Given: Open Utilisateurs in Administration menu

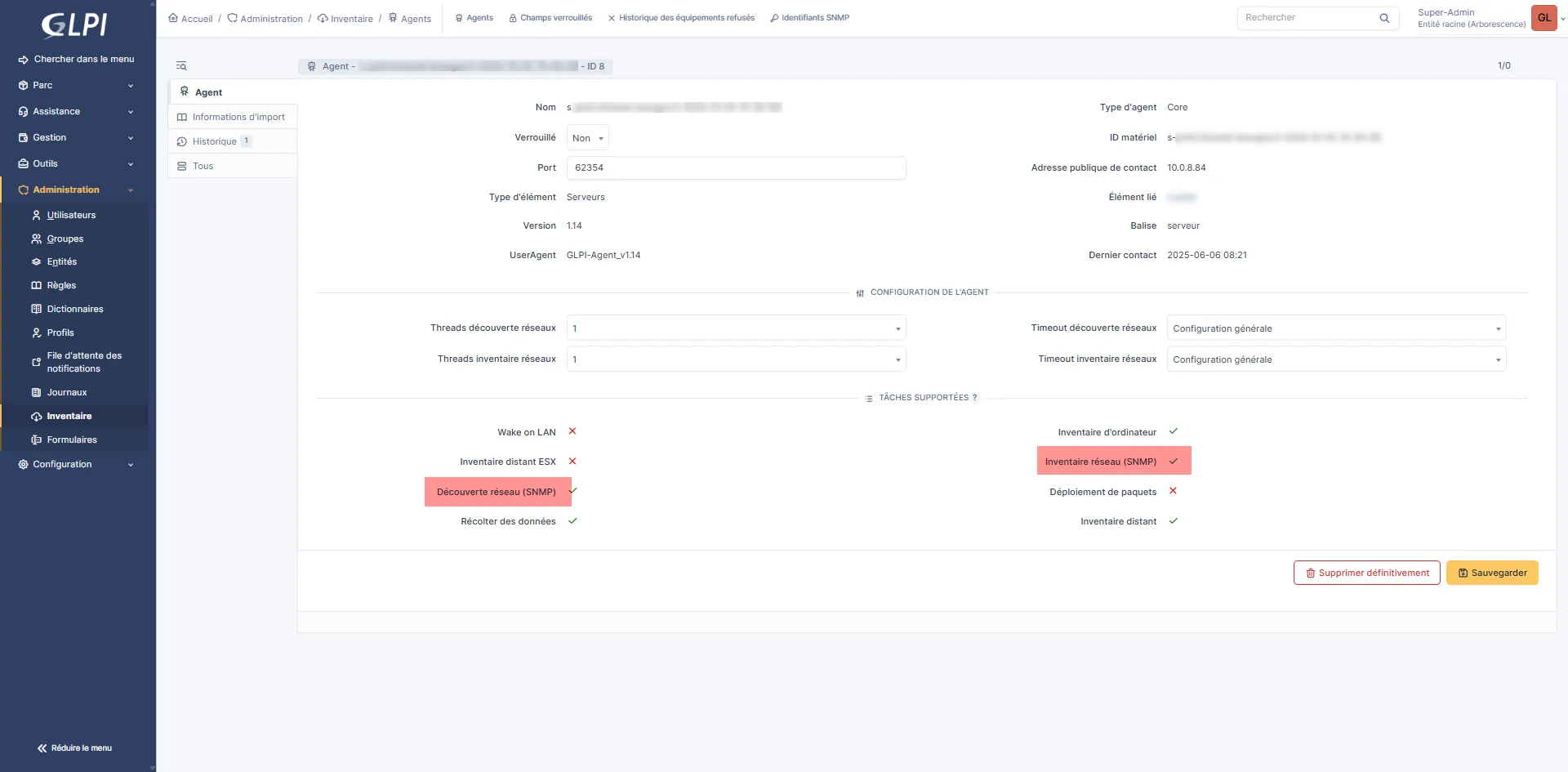Looking at the screenshot, I should [71, 215].
